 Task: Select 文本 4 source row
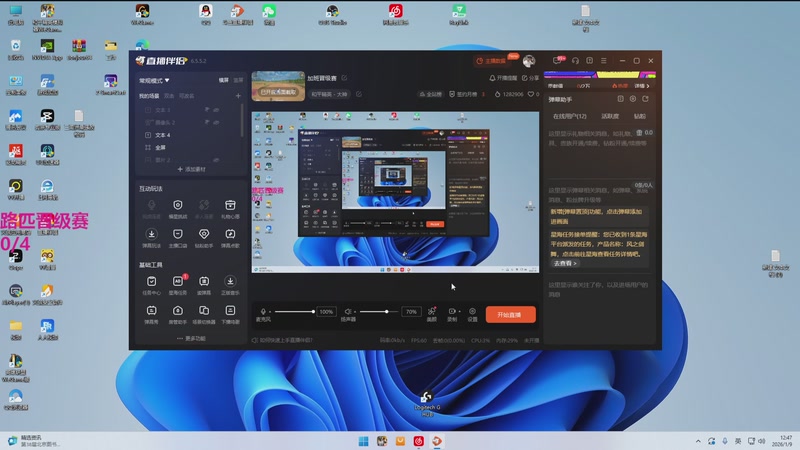(x=190, y=135)
